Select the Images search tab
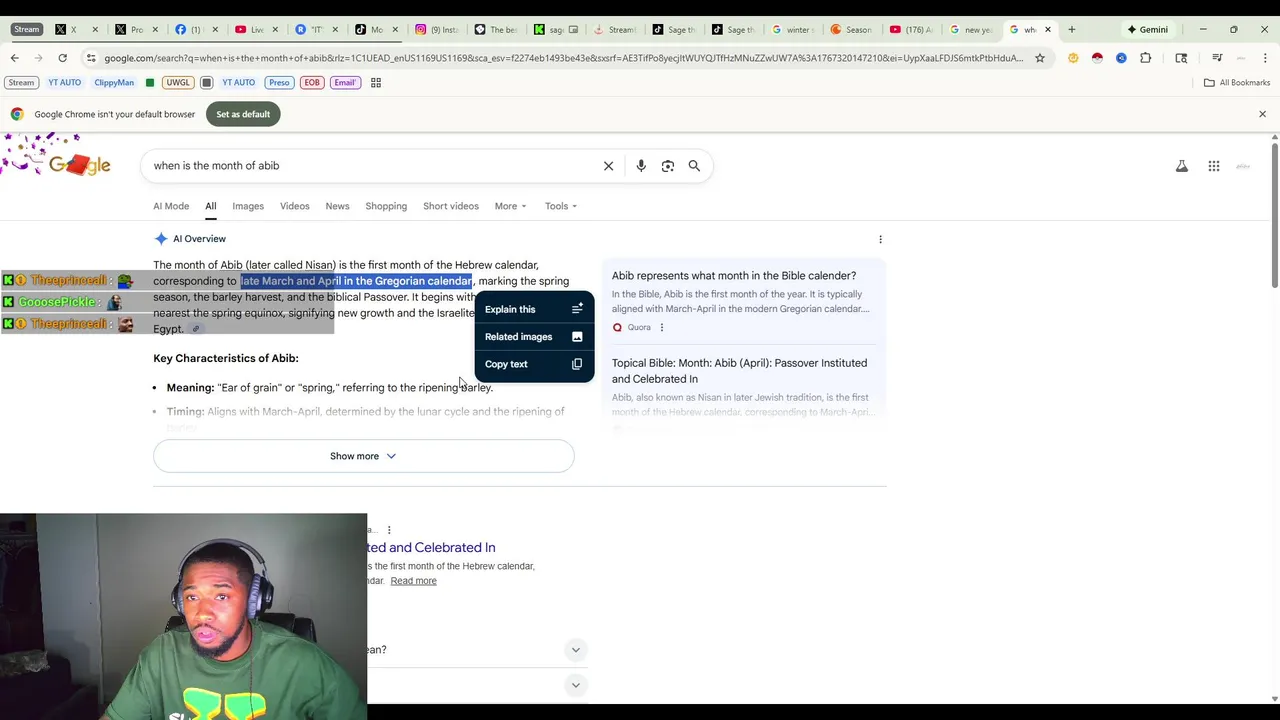 248,206
